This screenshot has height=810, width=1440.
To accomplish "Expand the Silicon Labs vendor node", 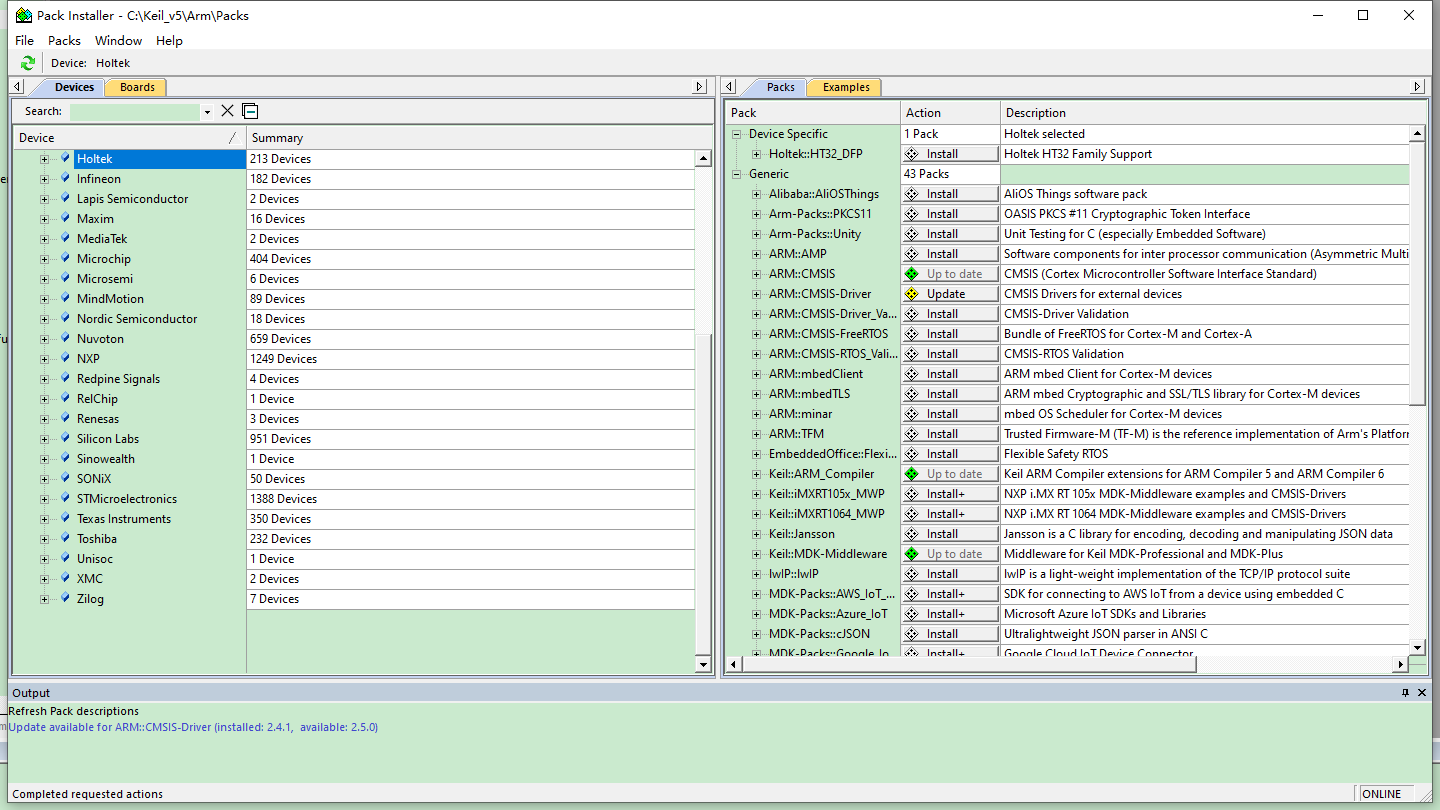I will coord(44,439).
